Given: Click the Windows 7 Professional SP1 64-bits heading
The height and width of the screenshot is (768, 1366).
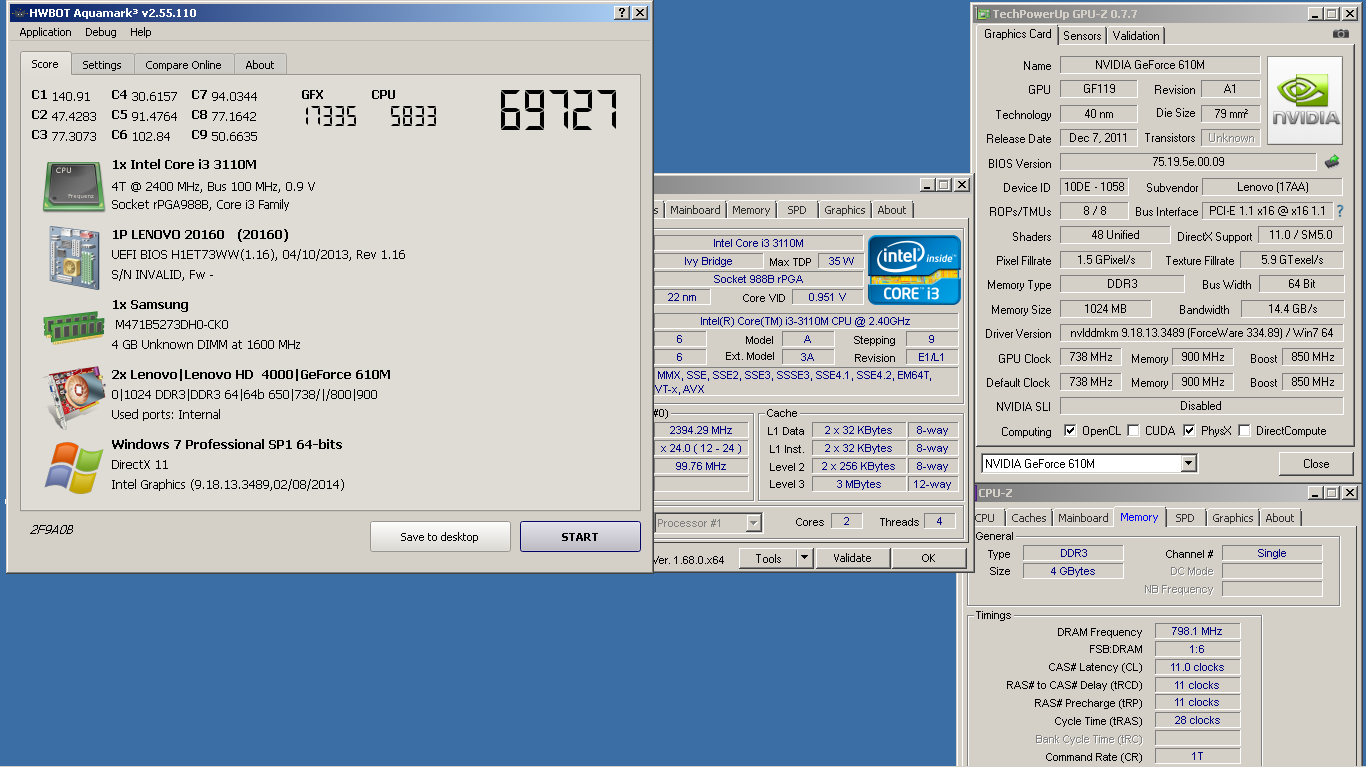Looking at the screenshot, I should [227, 444].
